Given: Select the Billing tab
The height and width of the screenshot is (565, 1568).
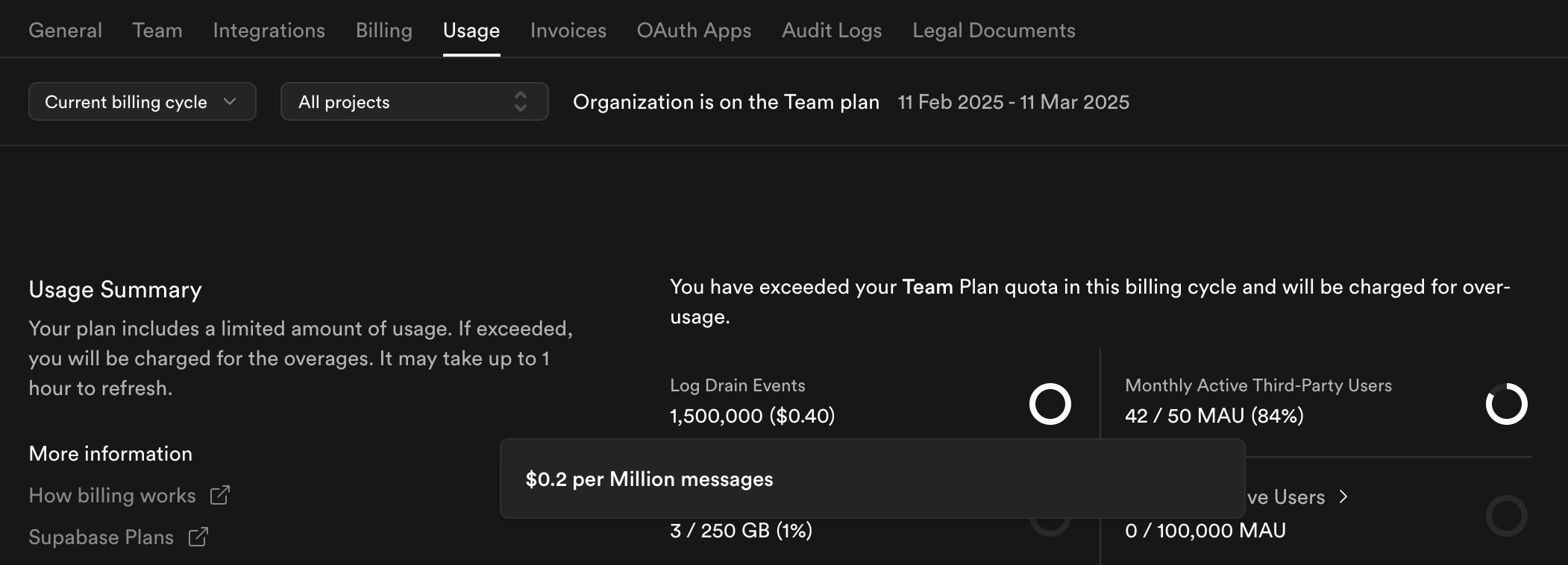Looking at the screenshot, I should [384, 31].
